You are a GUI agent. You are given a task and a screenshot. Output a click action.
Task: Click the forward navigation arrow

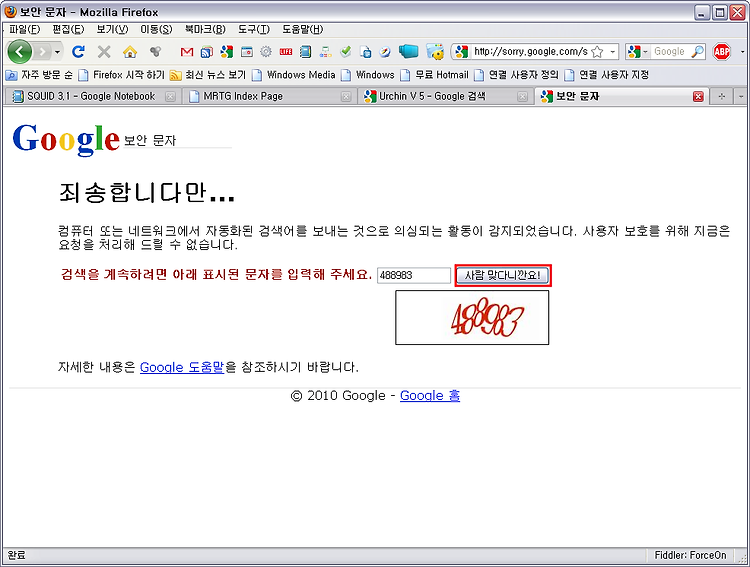tap(43, 51)
